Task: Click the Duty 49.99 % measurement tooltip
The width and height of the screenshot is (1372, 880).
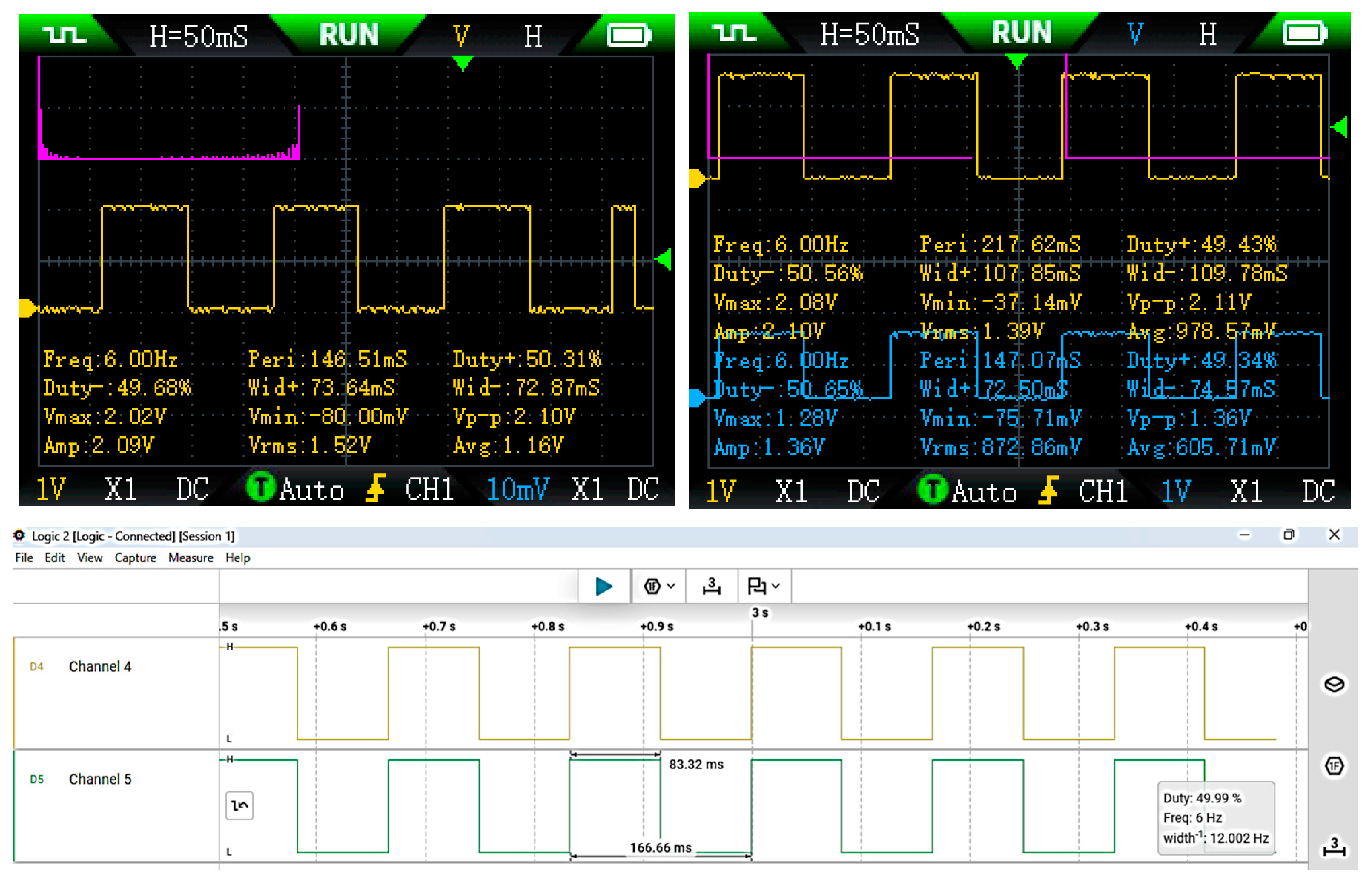Action: (1202, 798)
